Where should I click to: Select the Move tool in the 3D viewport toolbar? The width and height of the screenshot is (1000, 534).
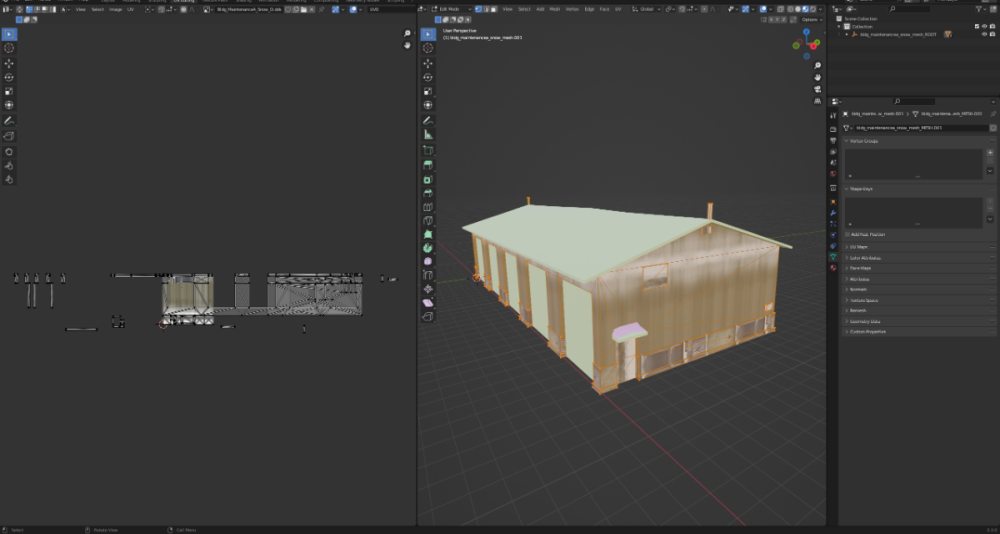[x=429, y=62]
